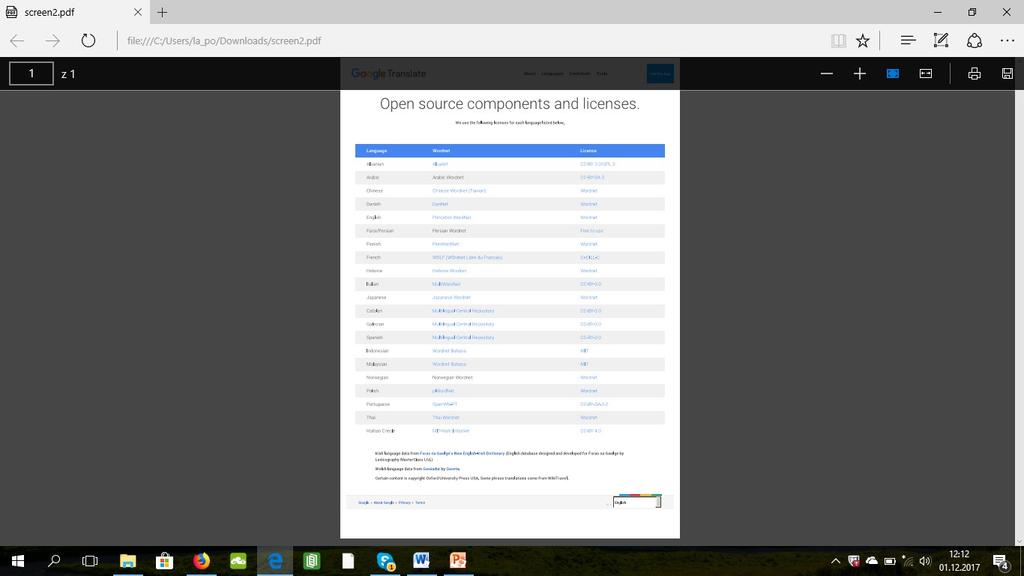Show hidden system tray icons

point(835,561)
